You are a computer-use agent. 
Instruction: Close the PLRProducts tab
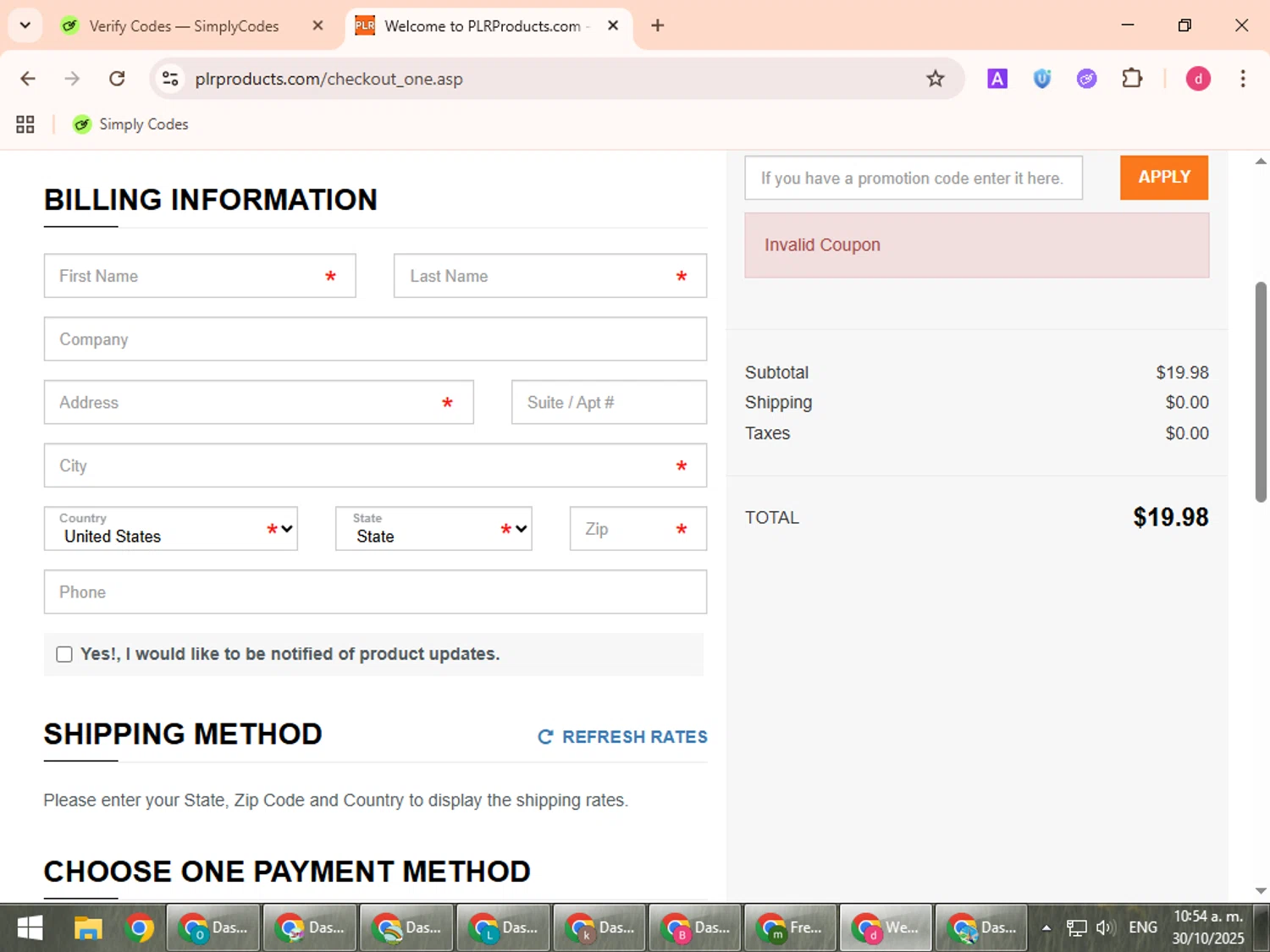click(x=613, y=25)
